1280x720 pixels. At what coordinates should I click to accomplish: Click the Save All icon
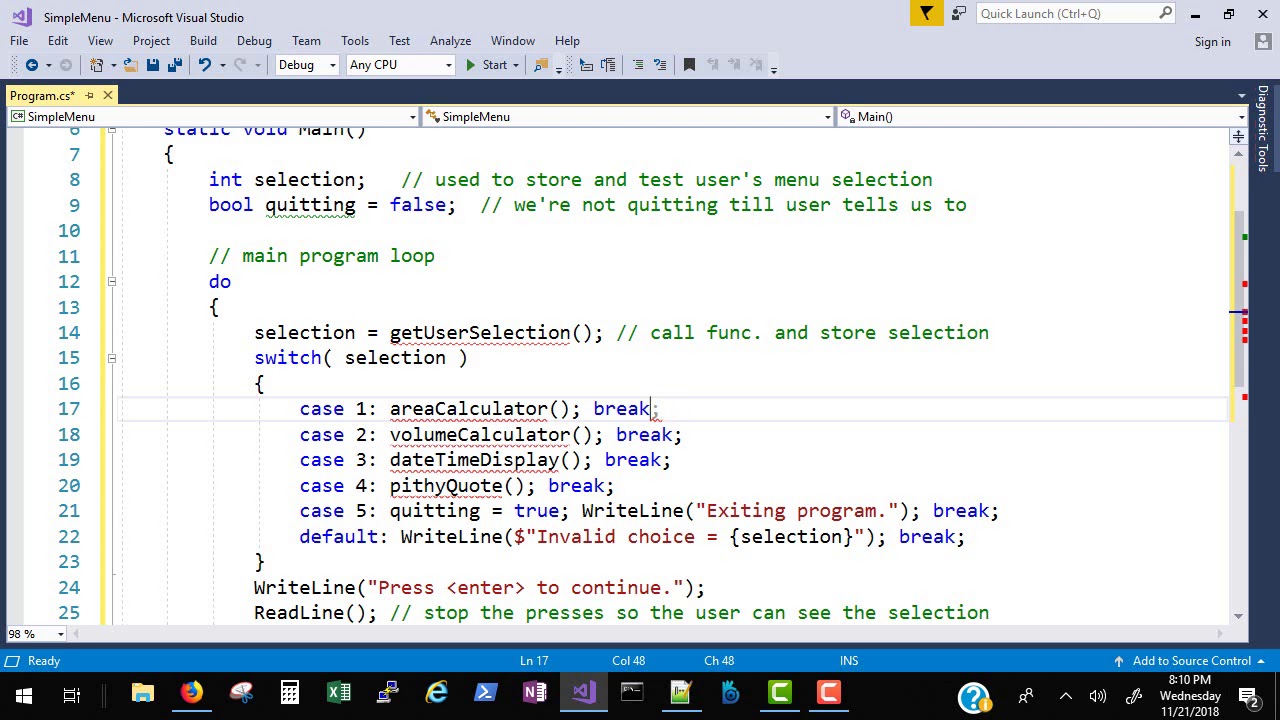pyautogui.click(x=174, y=65)
